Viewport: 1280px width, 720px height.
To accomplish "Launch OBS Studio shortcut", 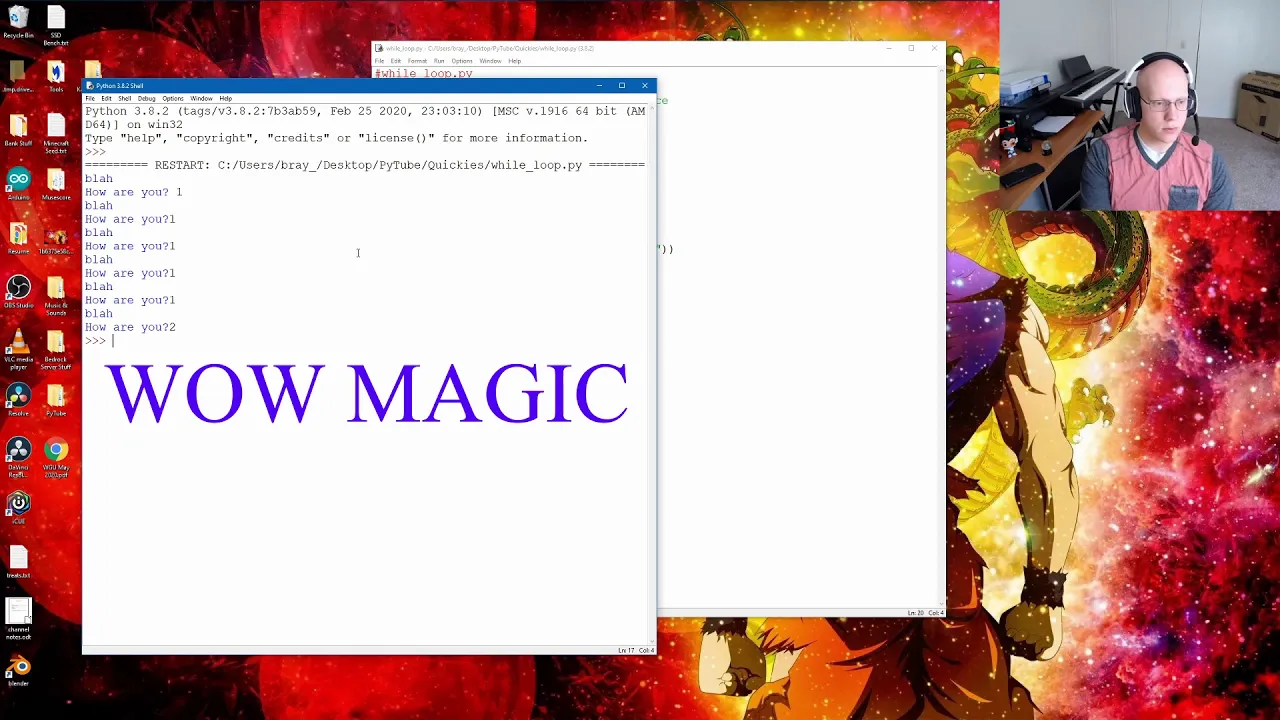I will 18,291.
